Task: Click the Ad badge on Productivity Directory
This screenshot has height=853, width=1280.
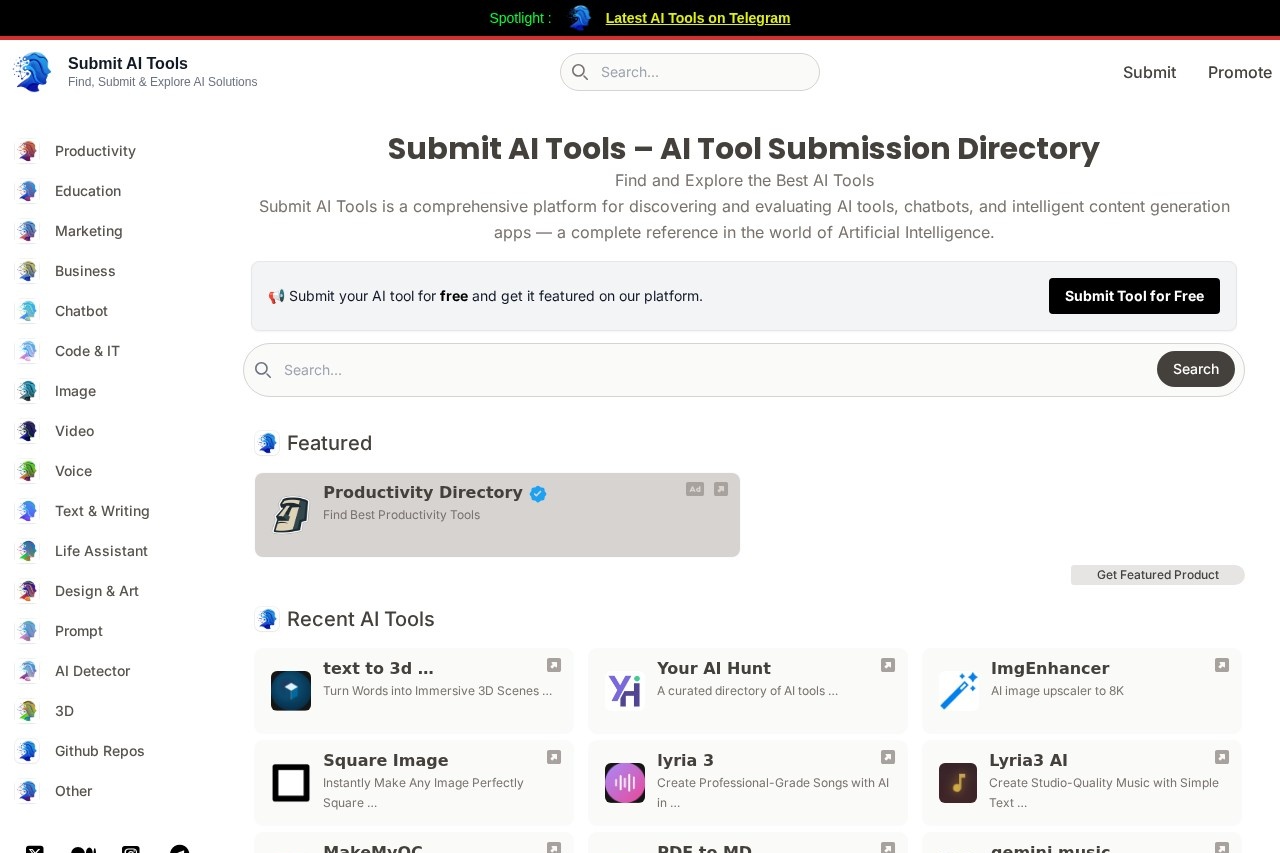Action: point(695,489)
